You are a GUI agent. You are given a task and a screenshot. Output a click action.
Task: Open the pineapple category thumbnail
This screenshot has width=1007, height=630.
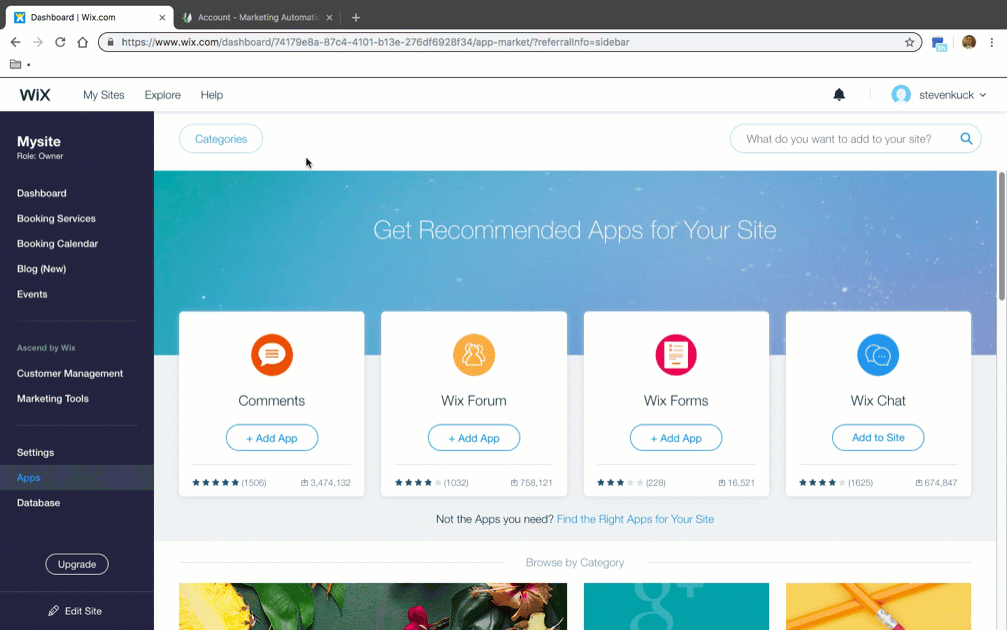(373, 606)
